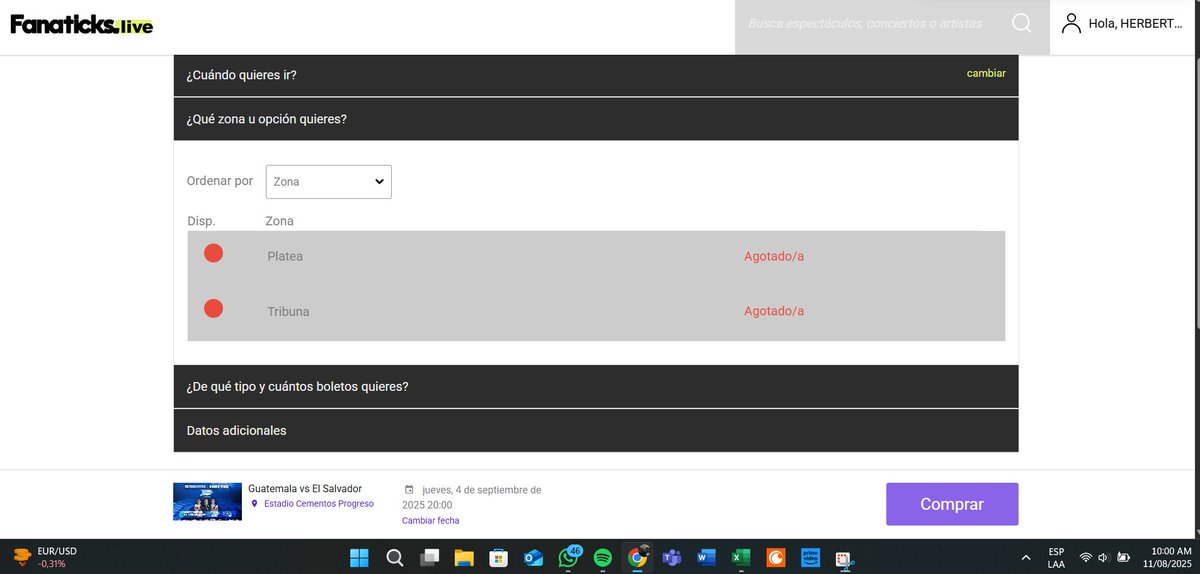Switch to Google Chrome in taskbar
The height and width of the screenshot is (574, 1200).
pyautogui.click(x=637, y=557)
